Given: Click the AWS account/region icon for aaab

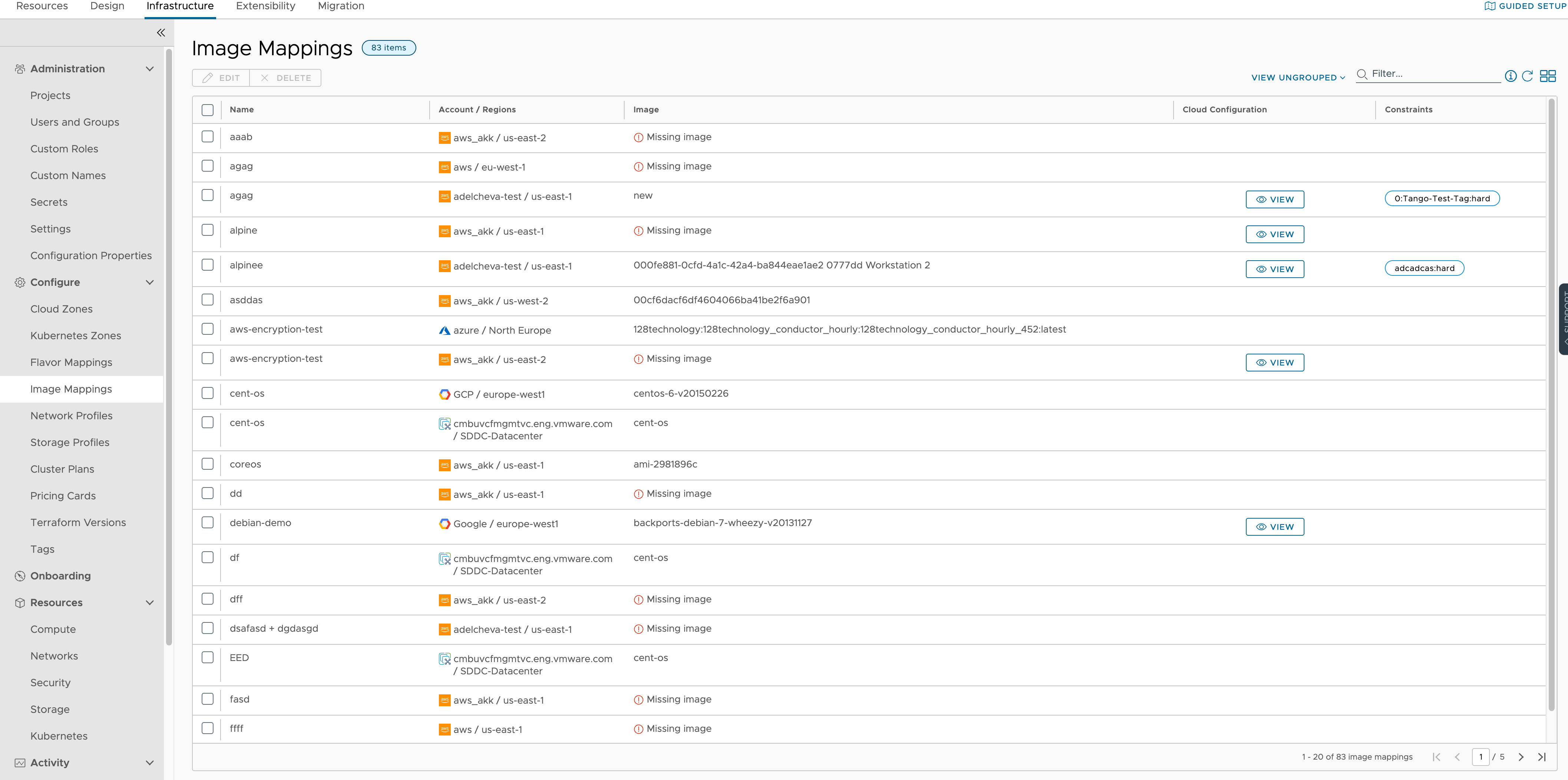Looking at the screenshot, I should 445,137.
